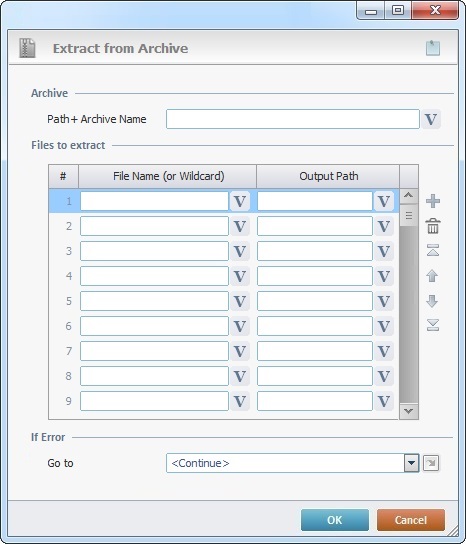Image resolution: width=466 pixels, height=544 pixels.
Task: Open the notes icon in header
Action: pos(433,48)
